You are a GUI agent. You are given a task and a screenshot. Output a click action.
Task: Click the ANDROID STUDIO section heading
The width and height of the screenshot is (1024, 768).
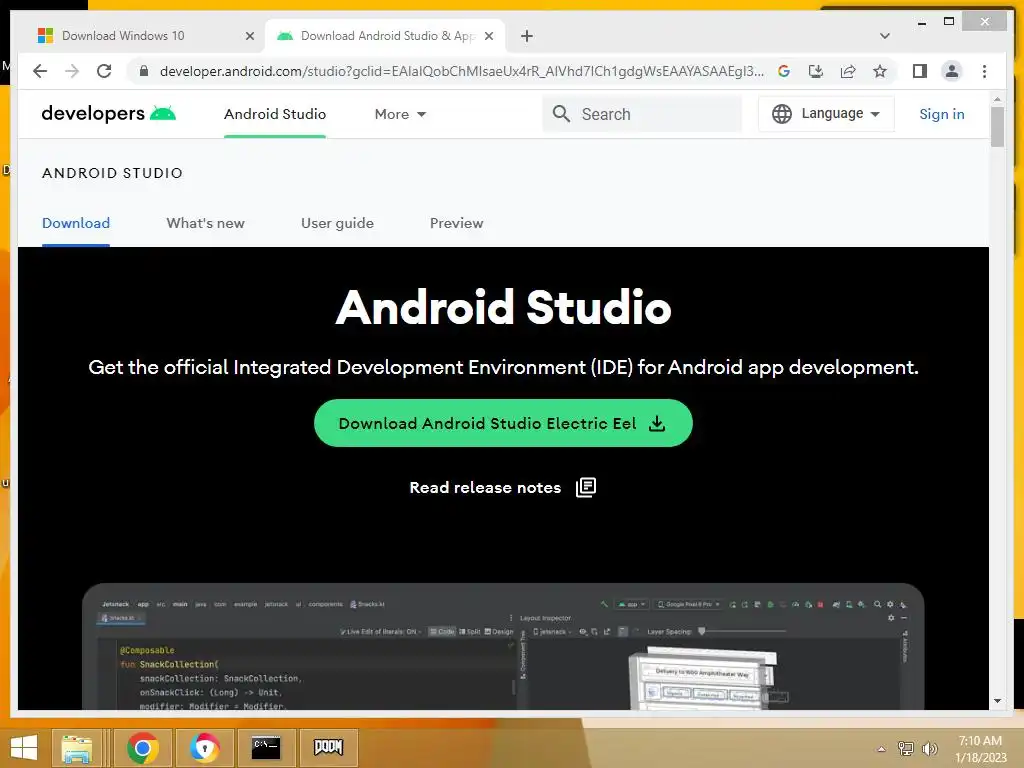tap(112, 173)
